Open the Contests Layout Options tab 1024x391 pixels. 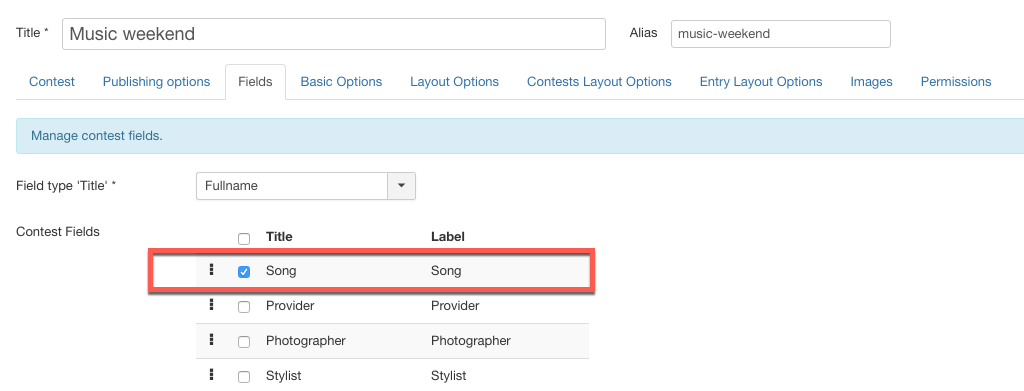coord(599,82)
